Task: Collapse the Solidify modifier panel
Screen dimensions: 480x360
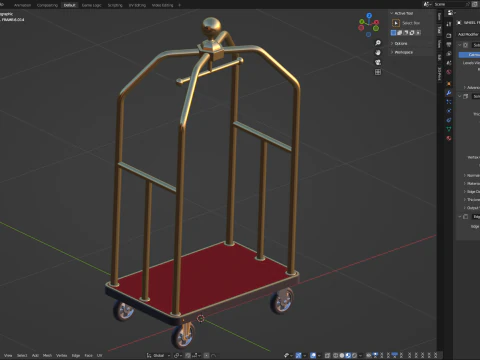Action: (460, 96)
